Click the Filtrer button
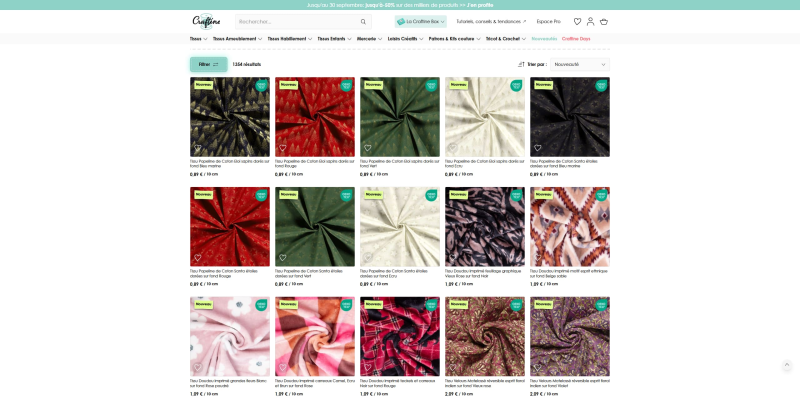 pos(209,64)
